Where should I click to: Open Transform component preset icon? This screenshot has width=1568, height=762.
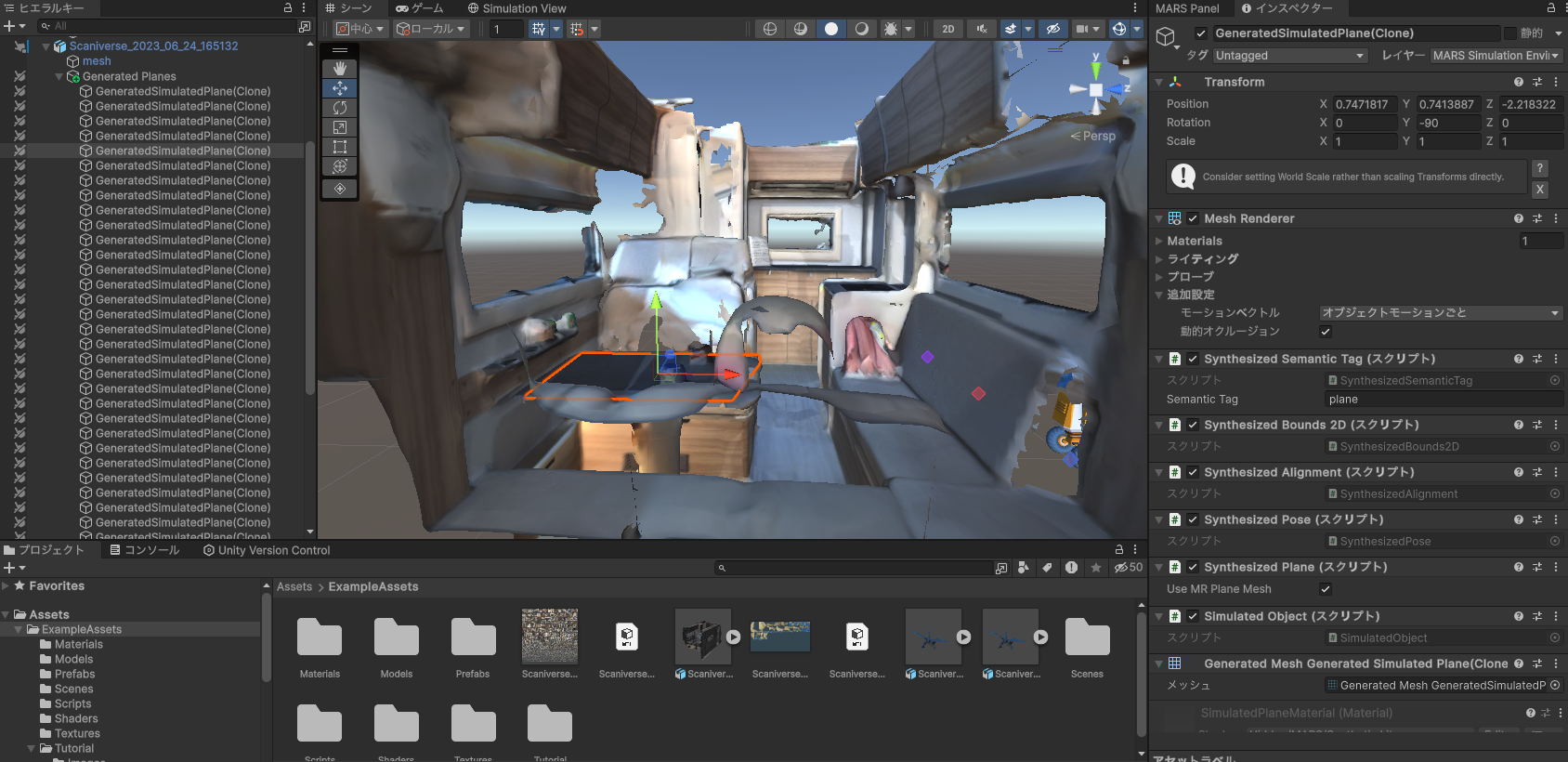(1537, 82)
